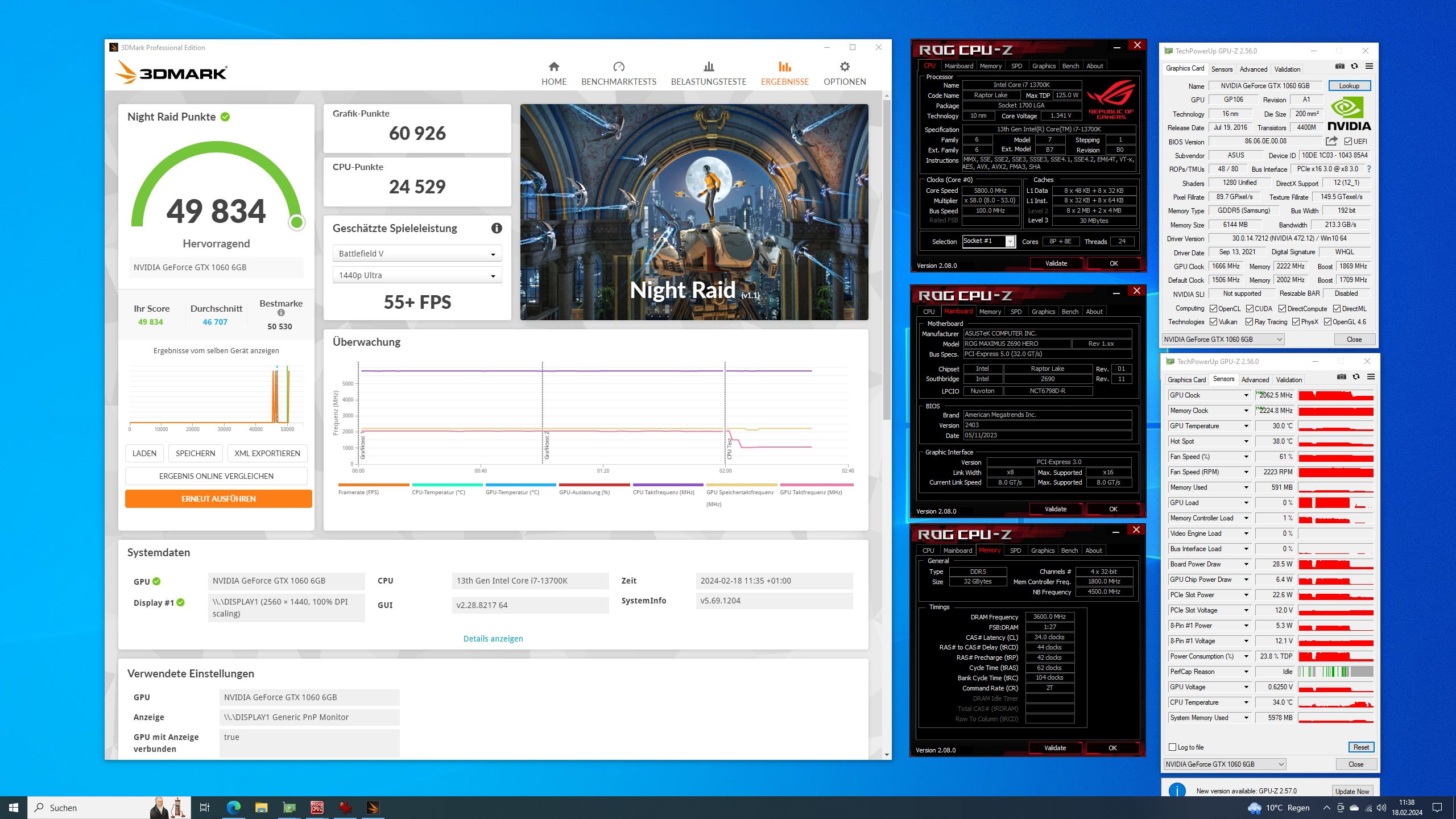Open File Explorer from taskbar

pos(261,808)
